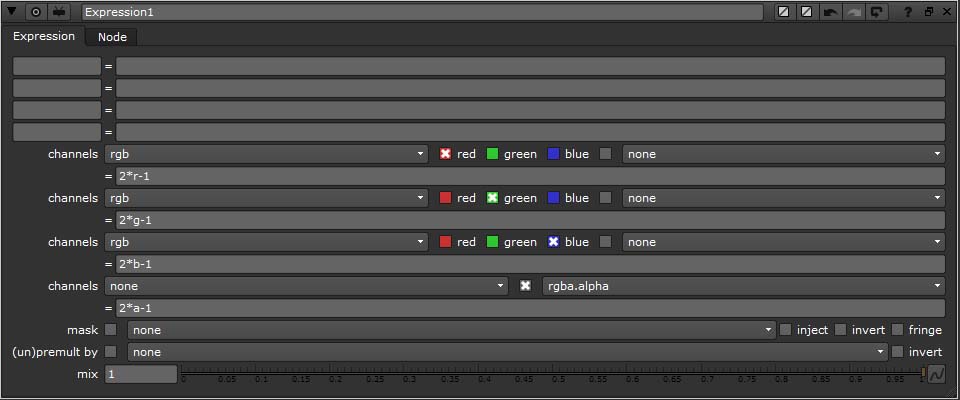The image size is (960, 400).
Task: Click the center node in viewer icon
Action: click(36, 12)
